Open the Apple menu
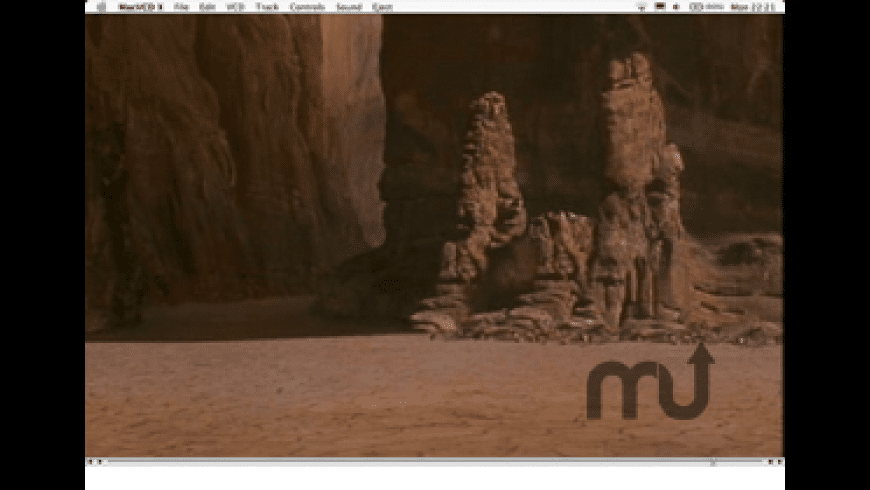 pos(101,7)
